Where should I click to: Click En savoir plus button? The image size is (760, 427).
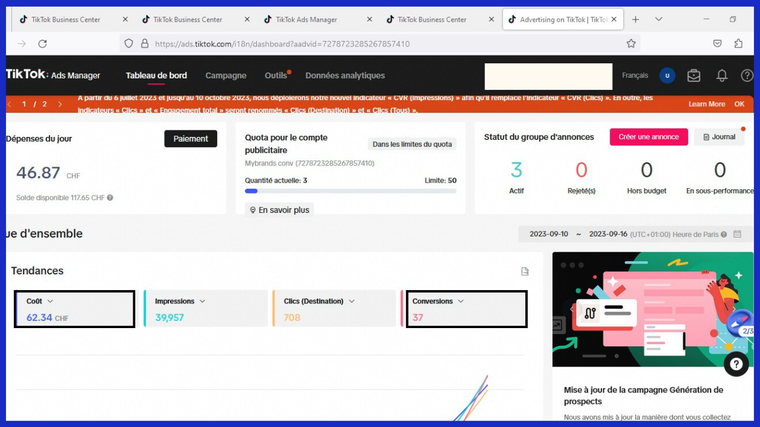pyautogui.click(x=279, y=209)
